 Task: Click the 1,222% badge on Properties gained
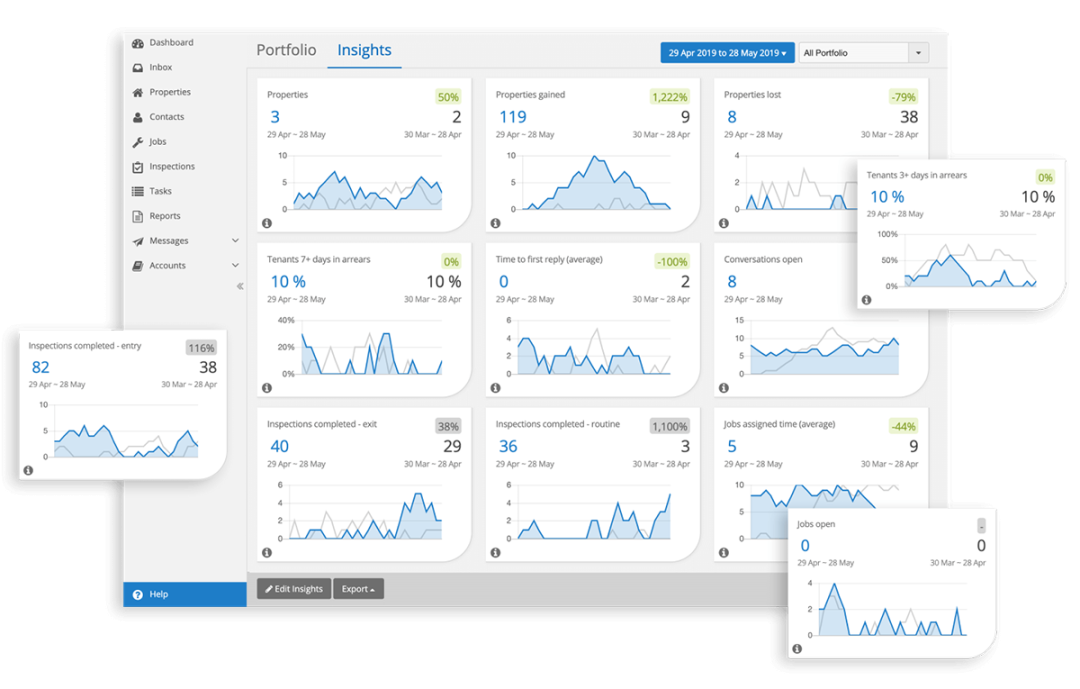click(669, 97)
